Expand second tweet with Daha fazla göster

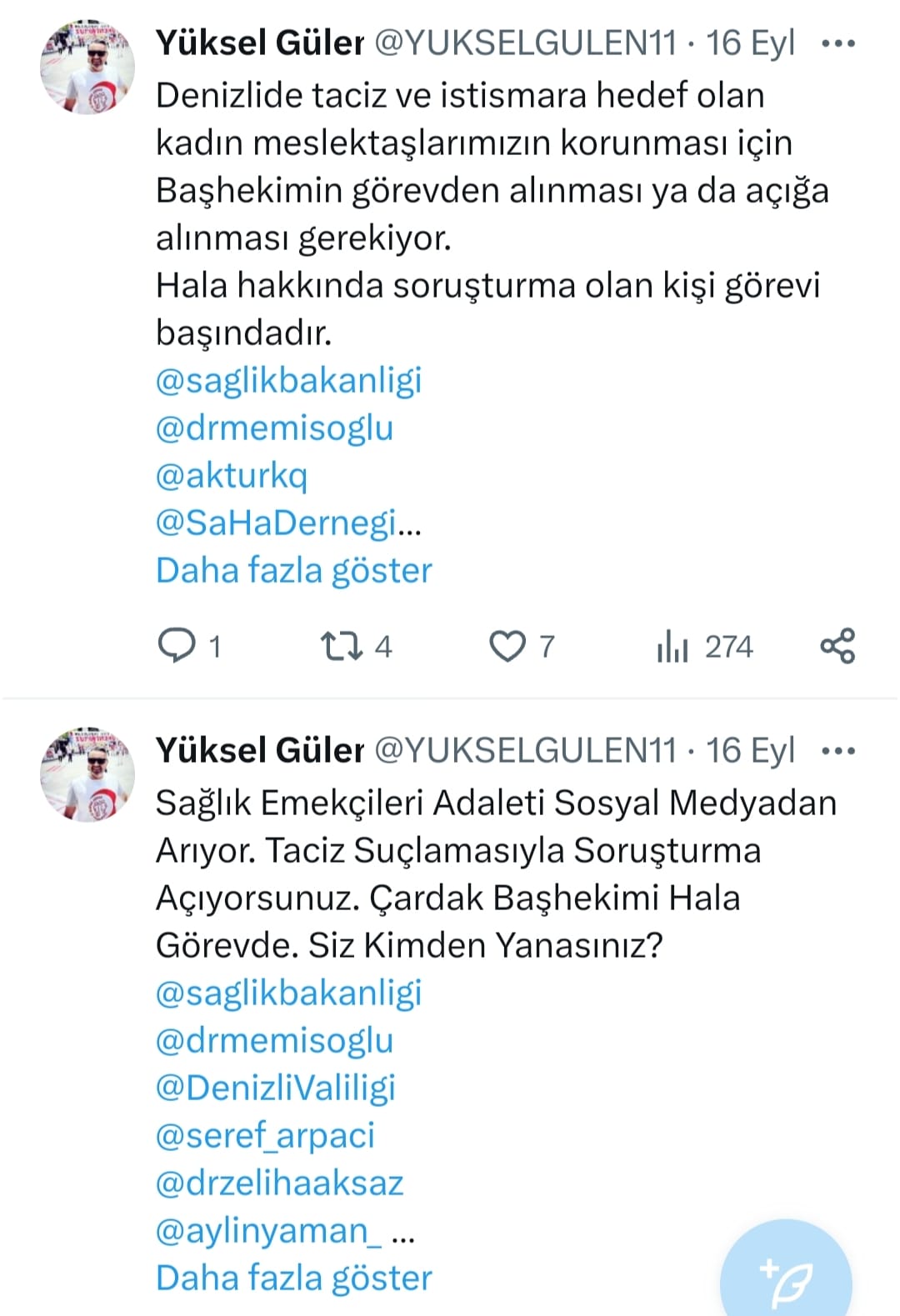[293, 1278]
